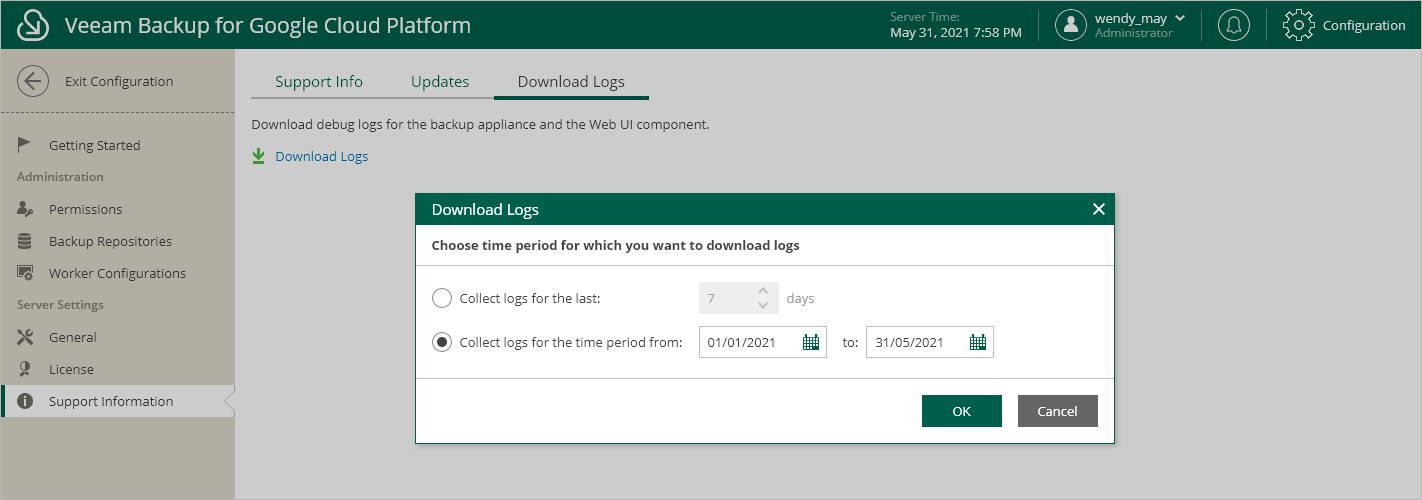1422x500 pixels.
Task: Switch to the Support Info tab
Action: click(x=319, y=82)
